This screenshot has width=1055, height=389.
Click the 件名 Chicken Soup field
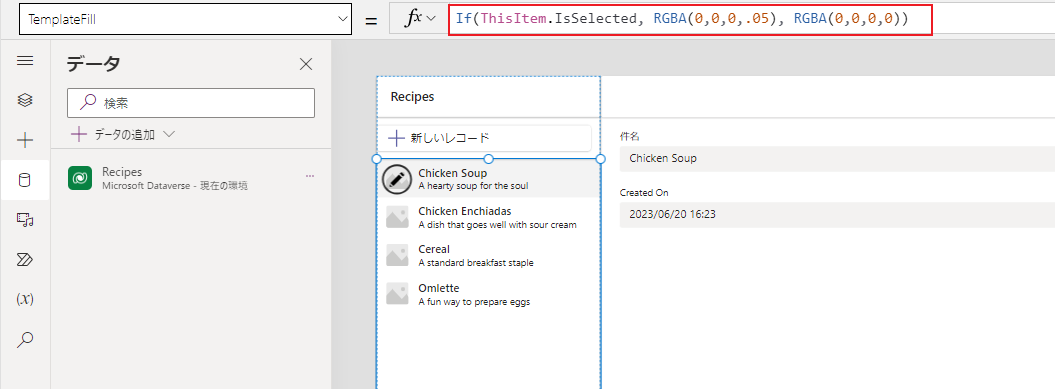[x=837, y=159]
